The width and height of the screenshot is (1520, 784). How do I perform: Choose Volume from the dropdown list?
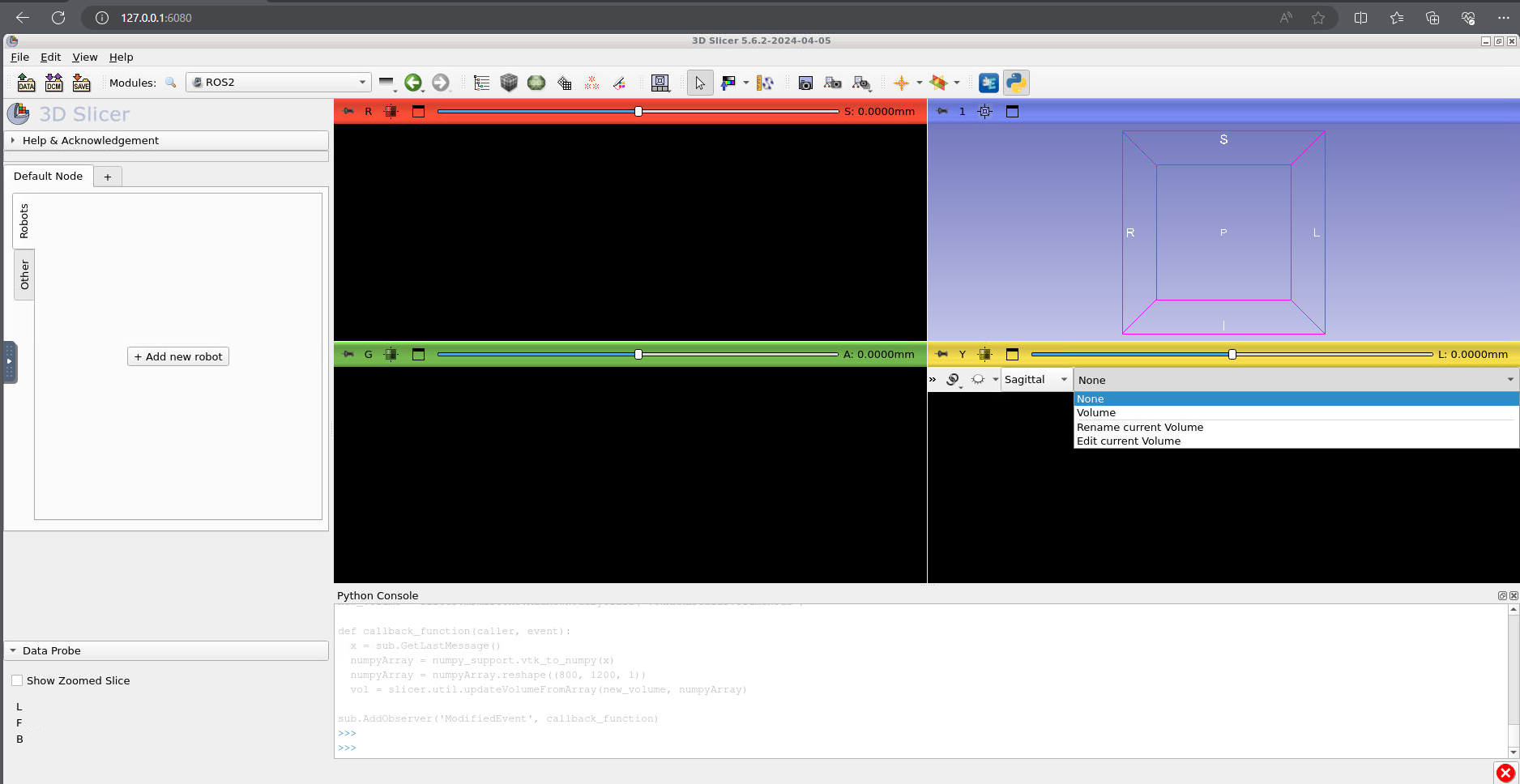[1296, 412]
